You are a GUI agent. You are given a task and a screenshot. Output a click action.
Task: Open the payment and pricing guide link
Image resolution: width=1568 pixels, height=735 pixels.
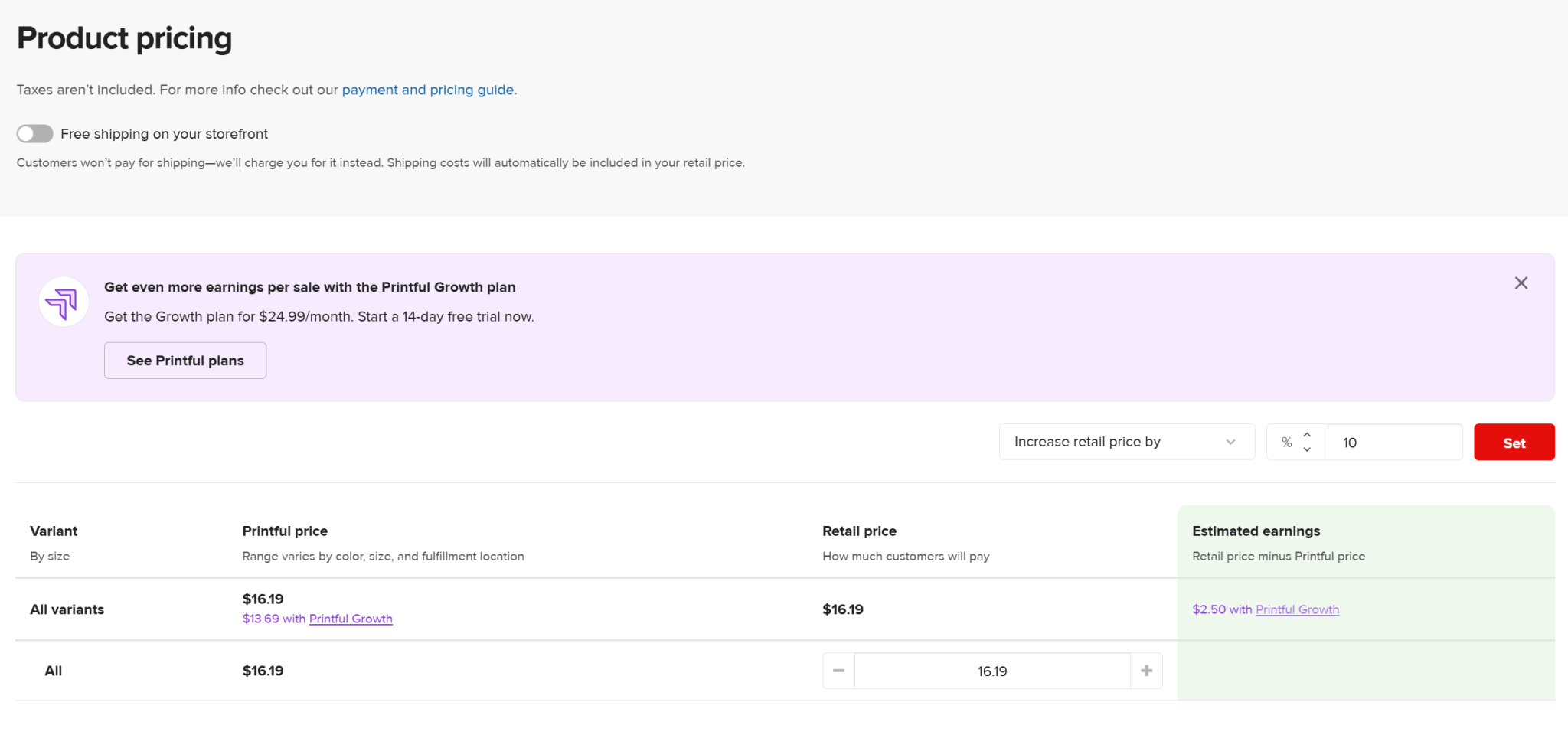427,90
